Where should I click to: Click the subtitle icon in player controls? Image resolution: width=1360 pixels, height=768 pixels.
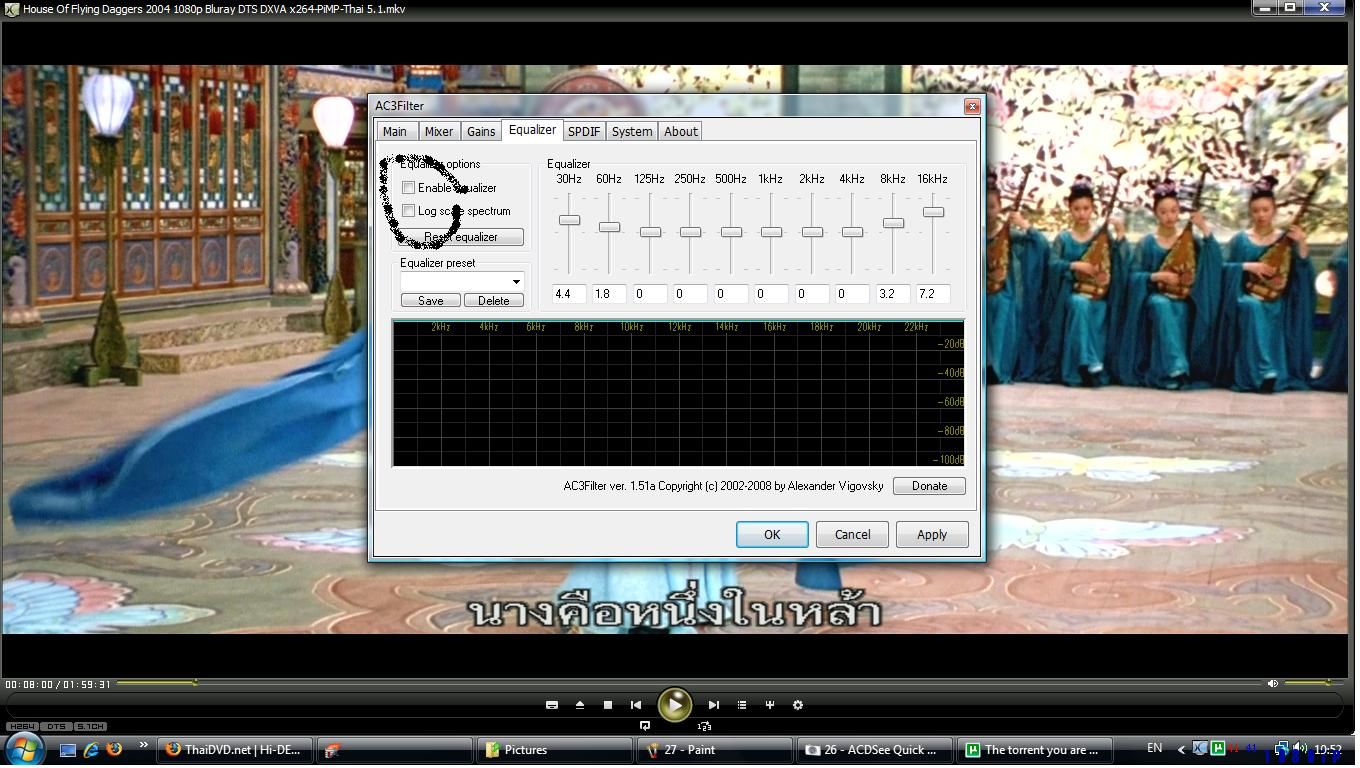coord(551,705)
